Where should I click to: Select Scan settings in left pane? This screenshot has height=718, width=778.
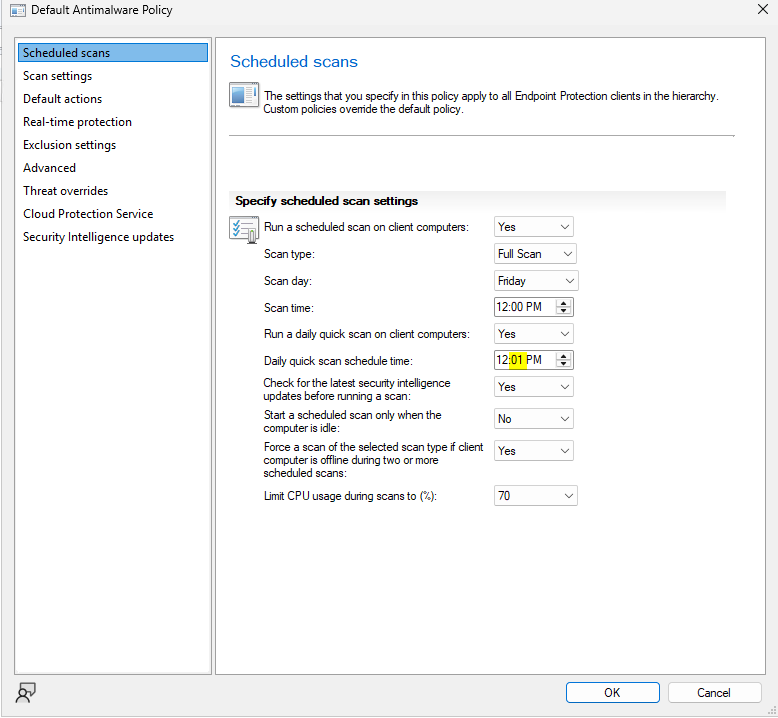coord(58,76)
